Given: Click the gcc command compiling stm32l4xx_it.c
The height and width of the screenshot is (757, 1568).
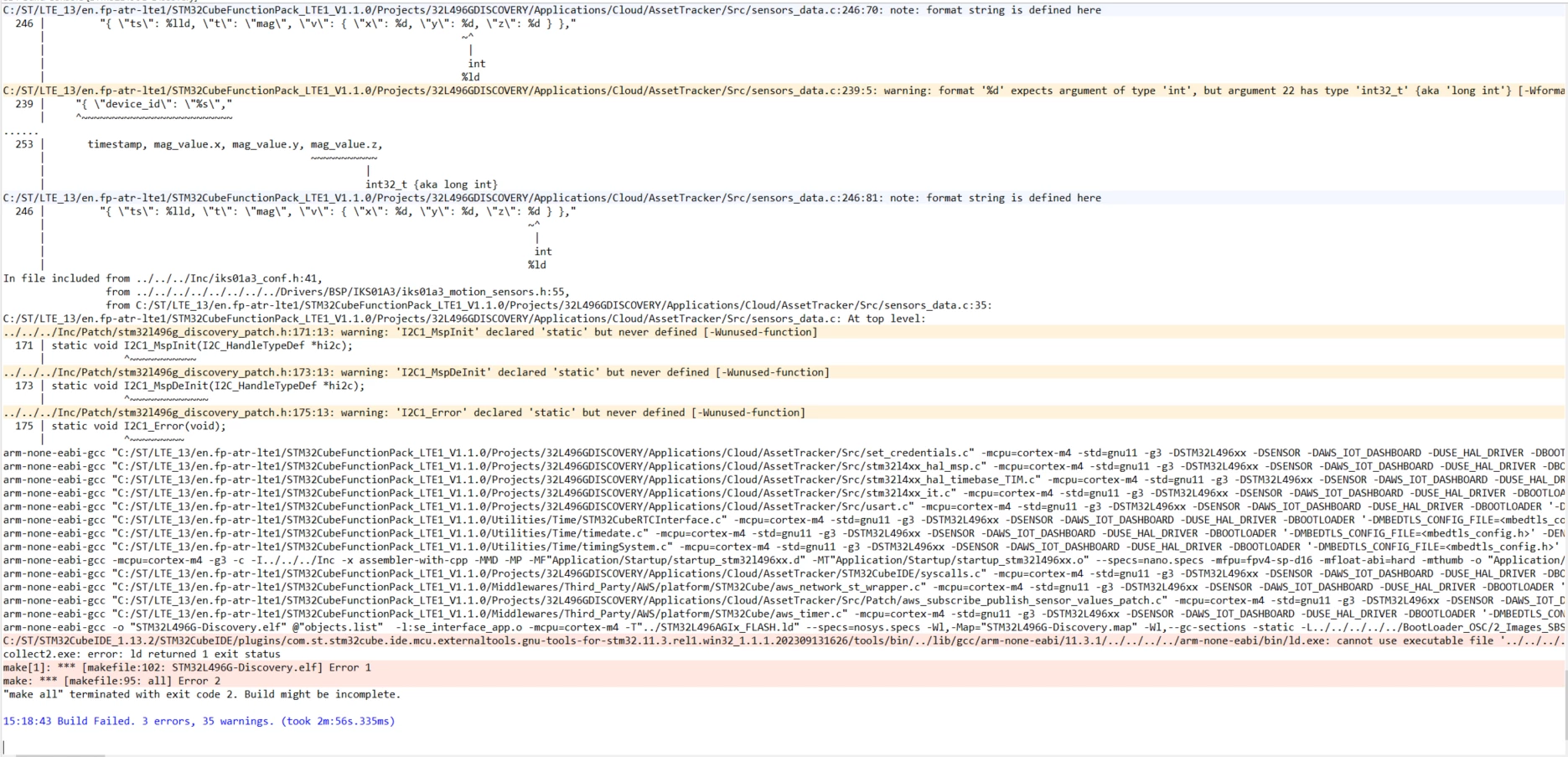Looking at the screenshot, I should coord(784,493).
